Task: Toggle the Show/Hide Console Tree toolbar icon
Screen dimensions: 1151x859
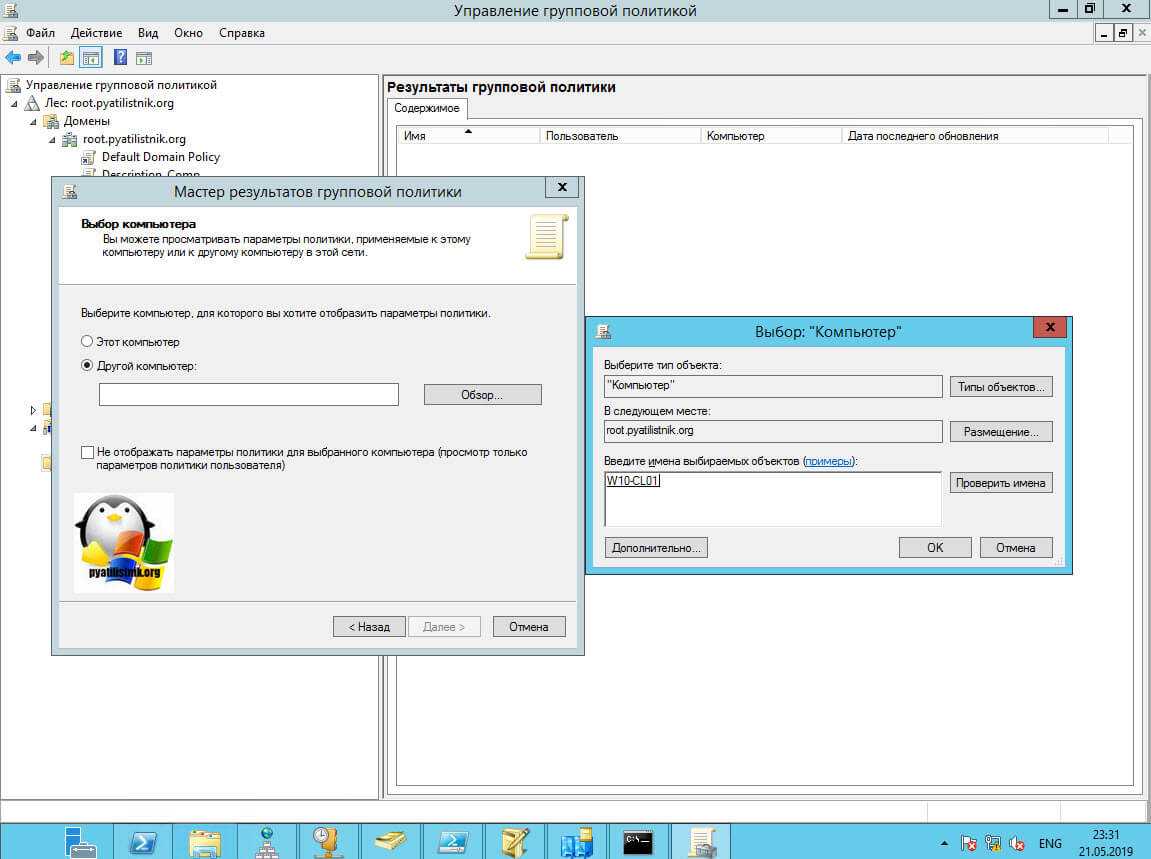Action: point(91,58)
